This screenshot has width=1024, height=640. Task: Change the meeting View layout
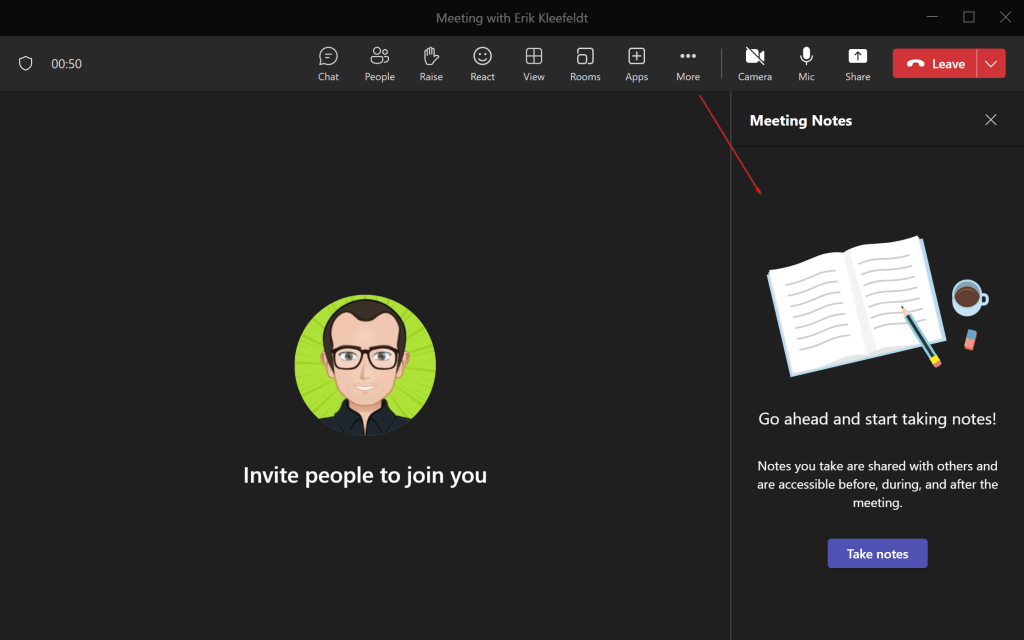click(534, 63)
